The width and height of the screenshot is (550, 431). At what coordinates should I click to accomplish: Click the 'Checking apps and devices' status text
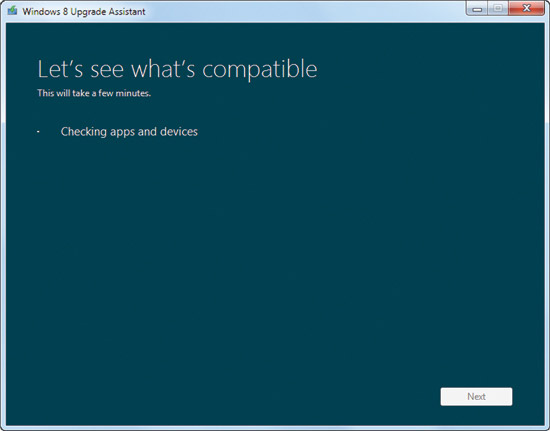[x=129, y=132]
